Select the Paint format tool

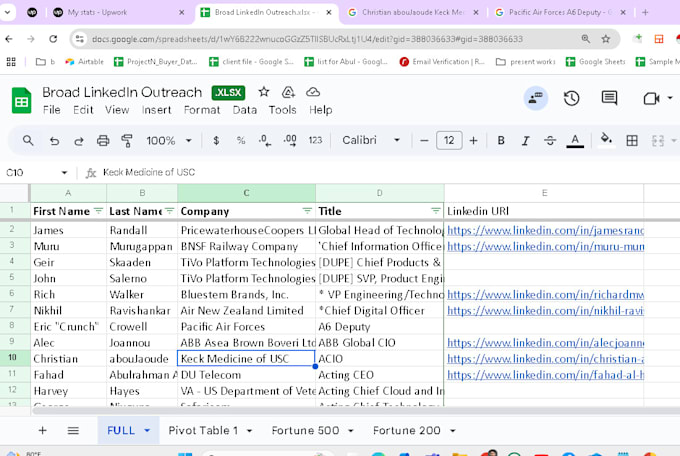128,141
